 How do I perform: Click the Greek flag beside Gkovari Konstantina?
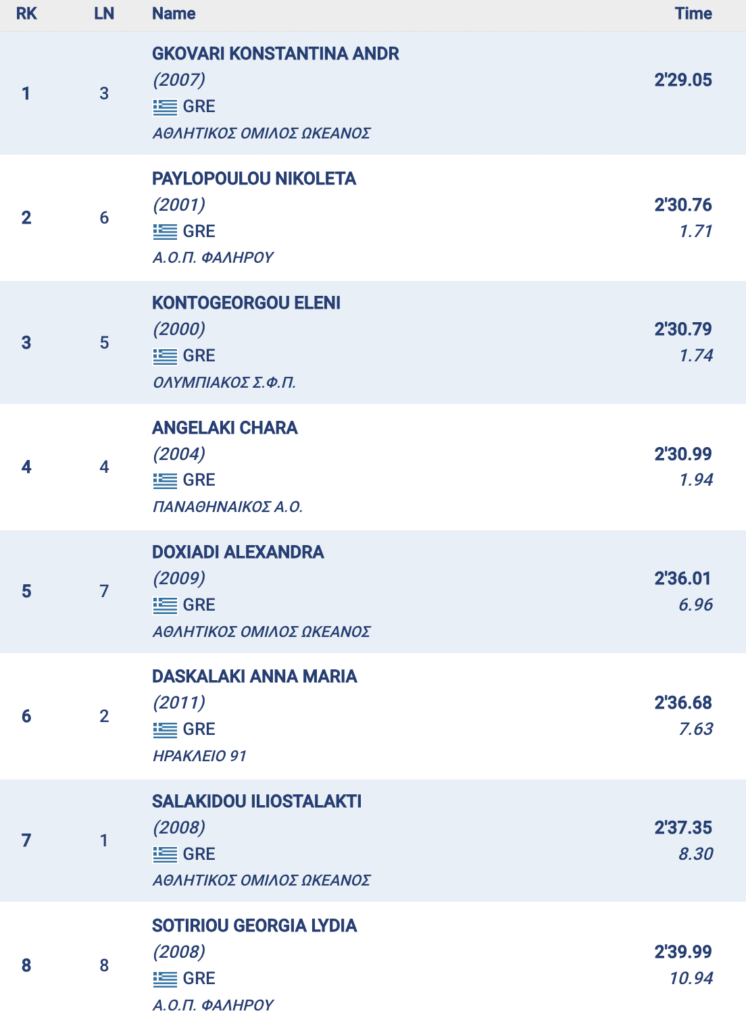click(165, 107)
